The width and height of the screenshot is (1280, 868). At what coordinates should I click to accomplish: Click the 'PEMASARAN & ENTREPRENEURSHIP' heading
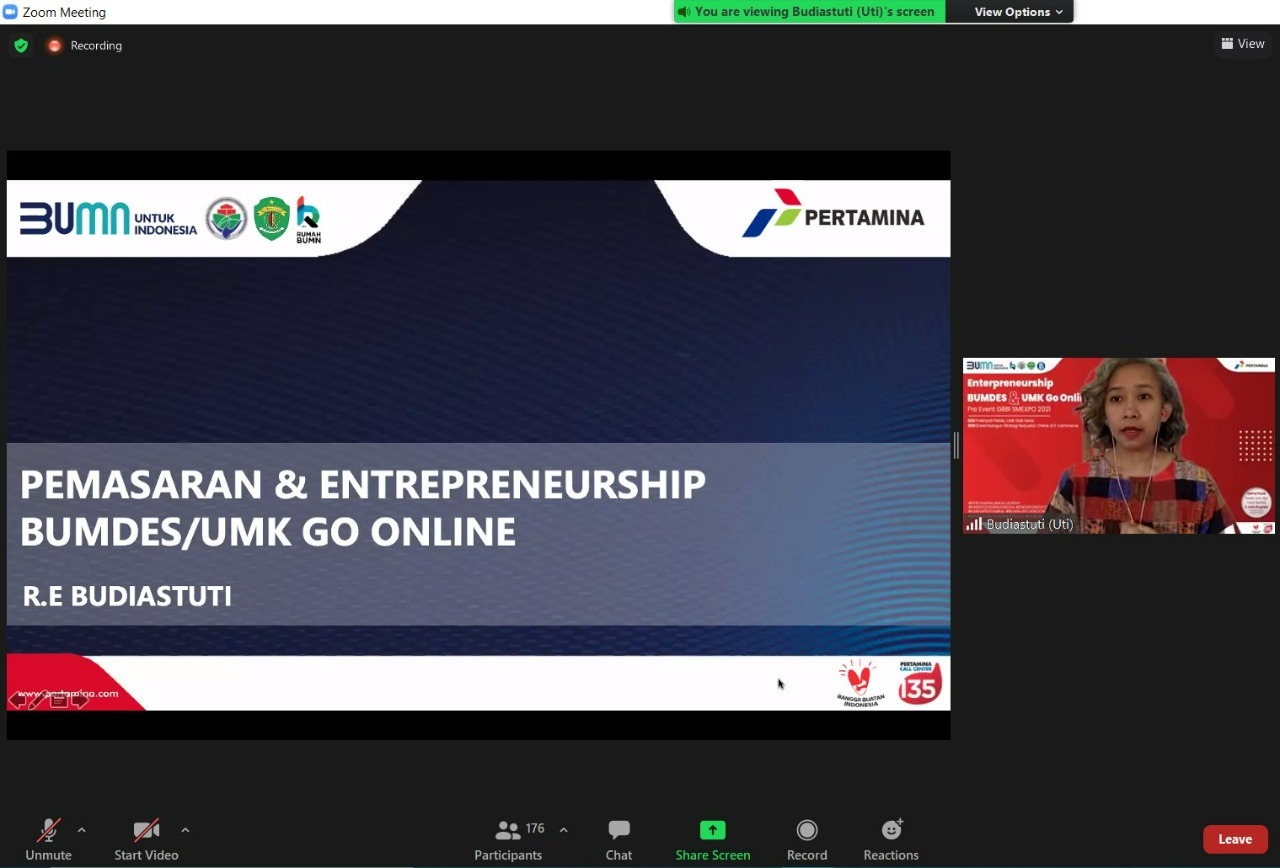pos(363,485)
